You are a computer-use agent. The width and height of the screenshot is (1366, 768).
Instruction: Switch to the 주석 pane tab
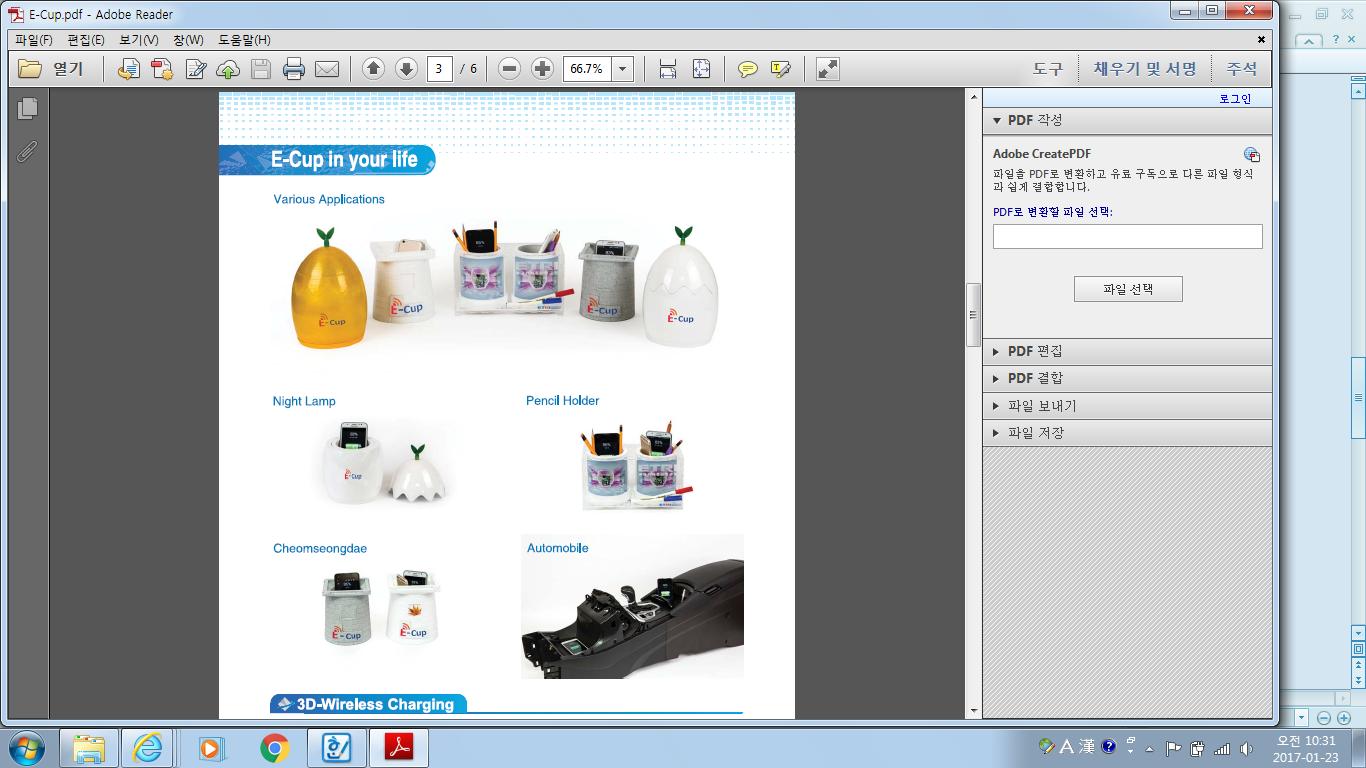pos(1242,69)
